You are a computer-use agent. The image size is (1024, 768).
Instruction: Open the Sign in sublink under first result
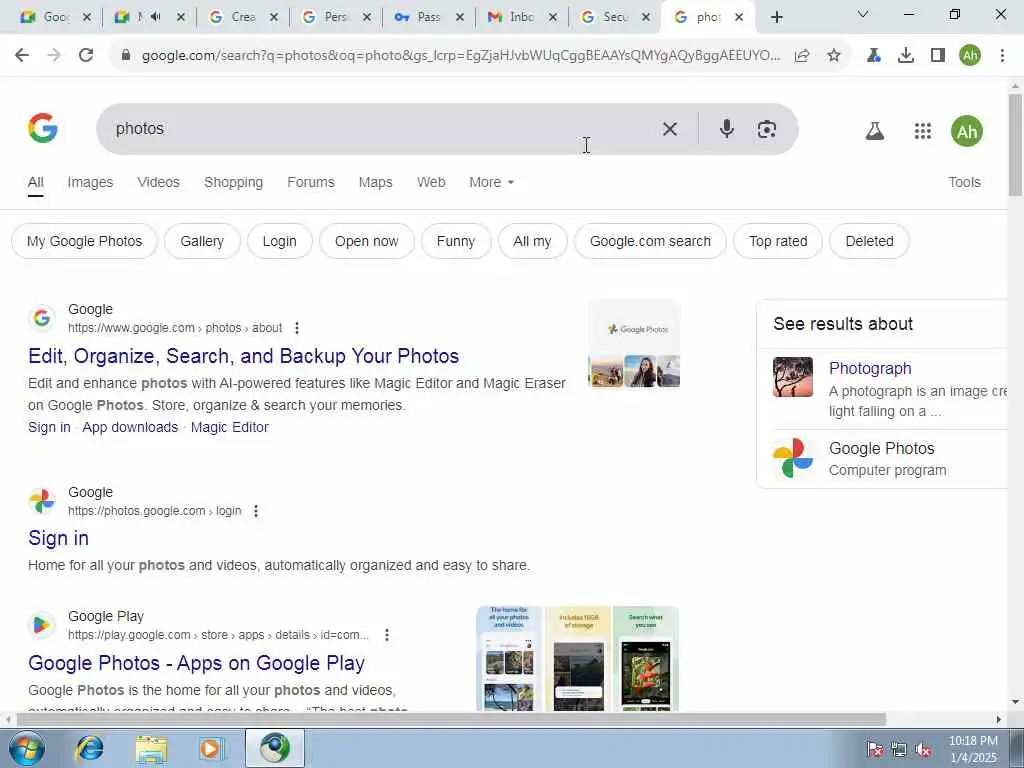[x=49, y=427]
